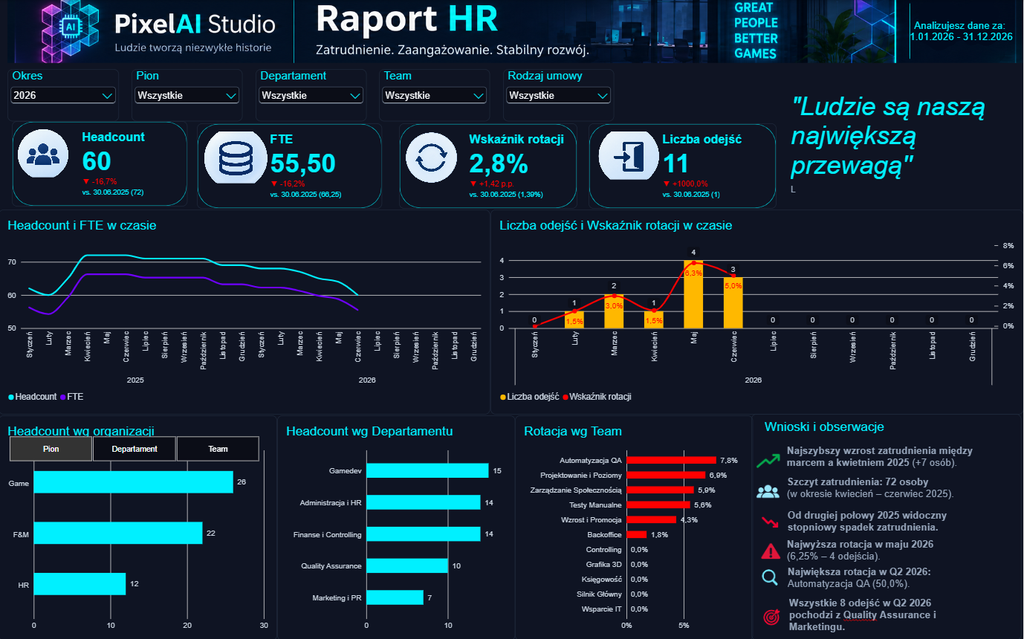Click the Wzrost i Promocja red bar
1024x639 pixels.
pos(651,520)
